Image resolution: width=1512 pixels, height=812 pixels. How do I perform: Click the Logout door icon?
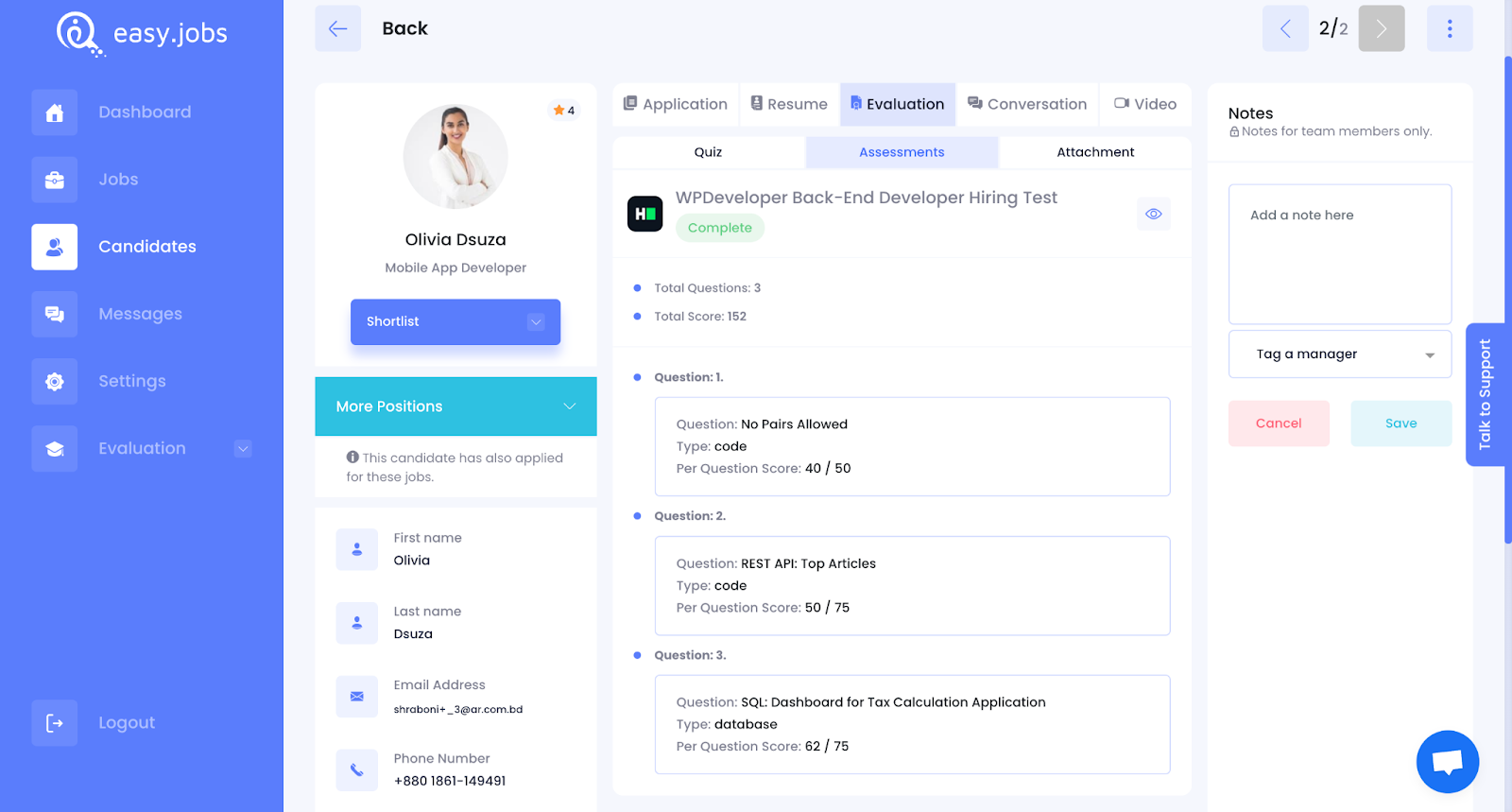[55, 723]
